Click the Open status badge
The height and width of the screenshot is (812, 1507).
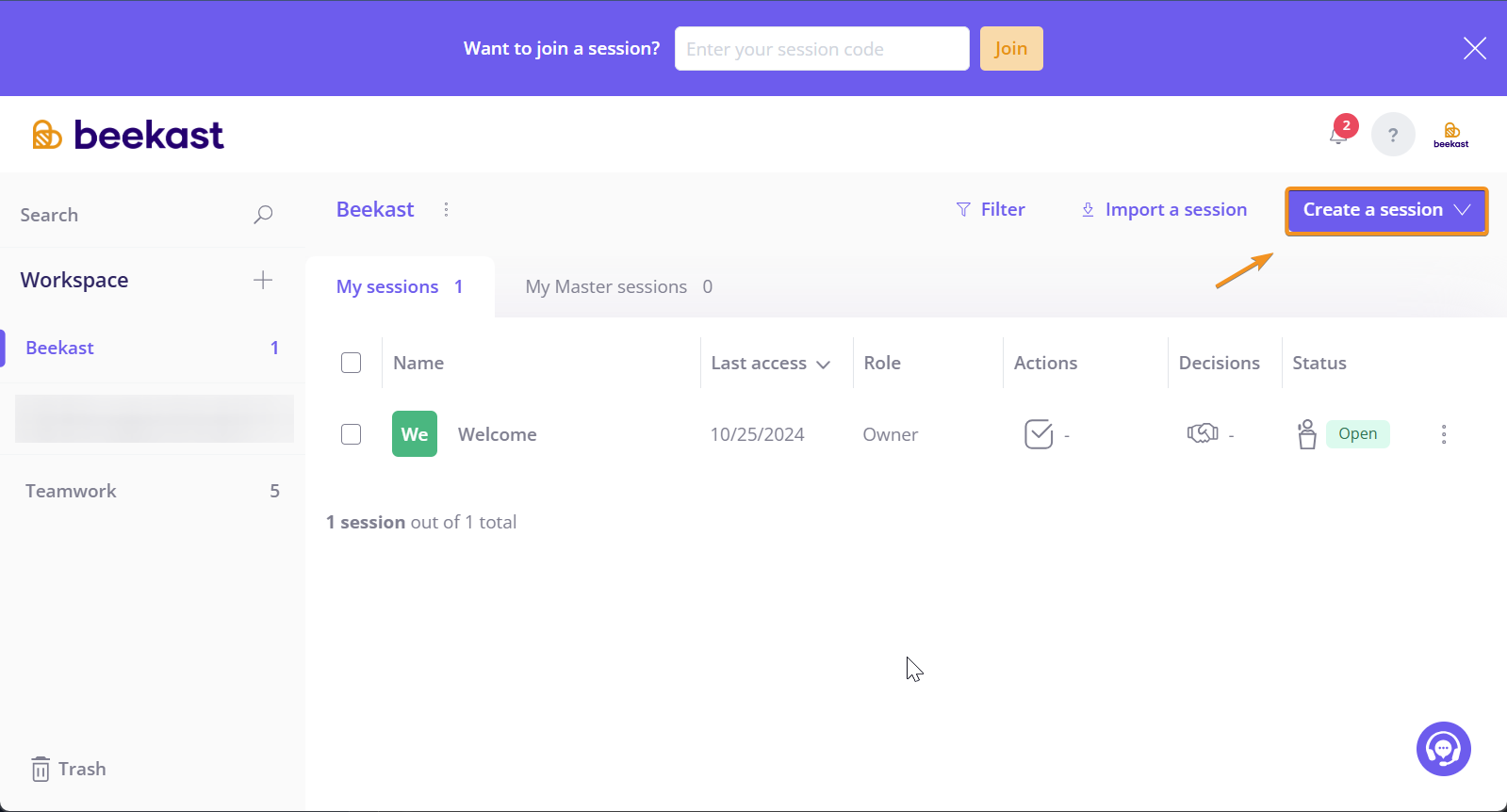(x=1358, y=433)
